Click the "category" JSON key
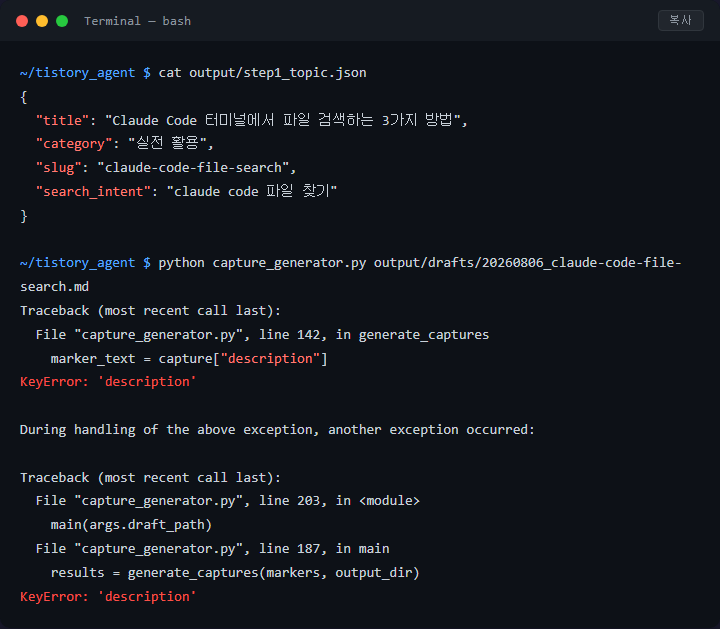 (x=74, y=144)
